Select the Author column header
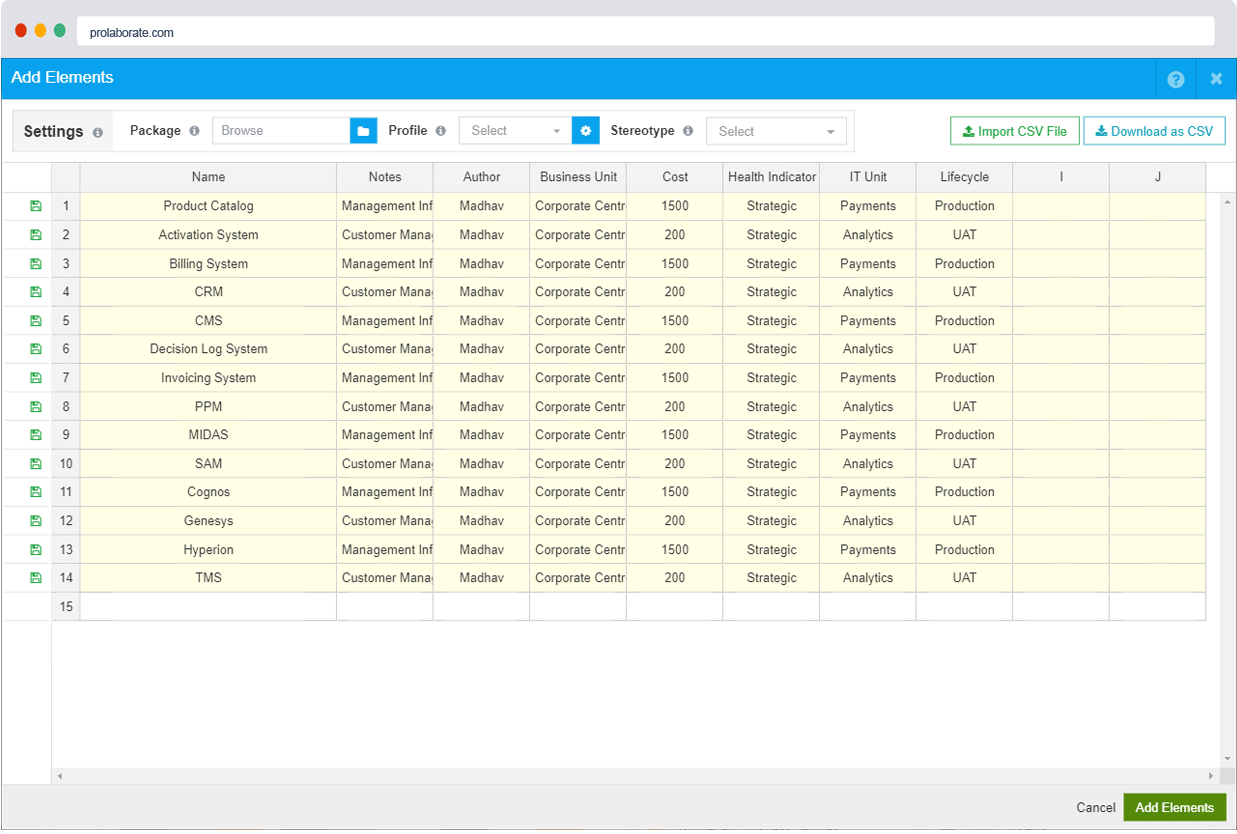 click(x=482, y=177)
